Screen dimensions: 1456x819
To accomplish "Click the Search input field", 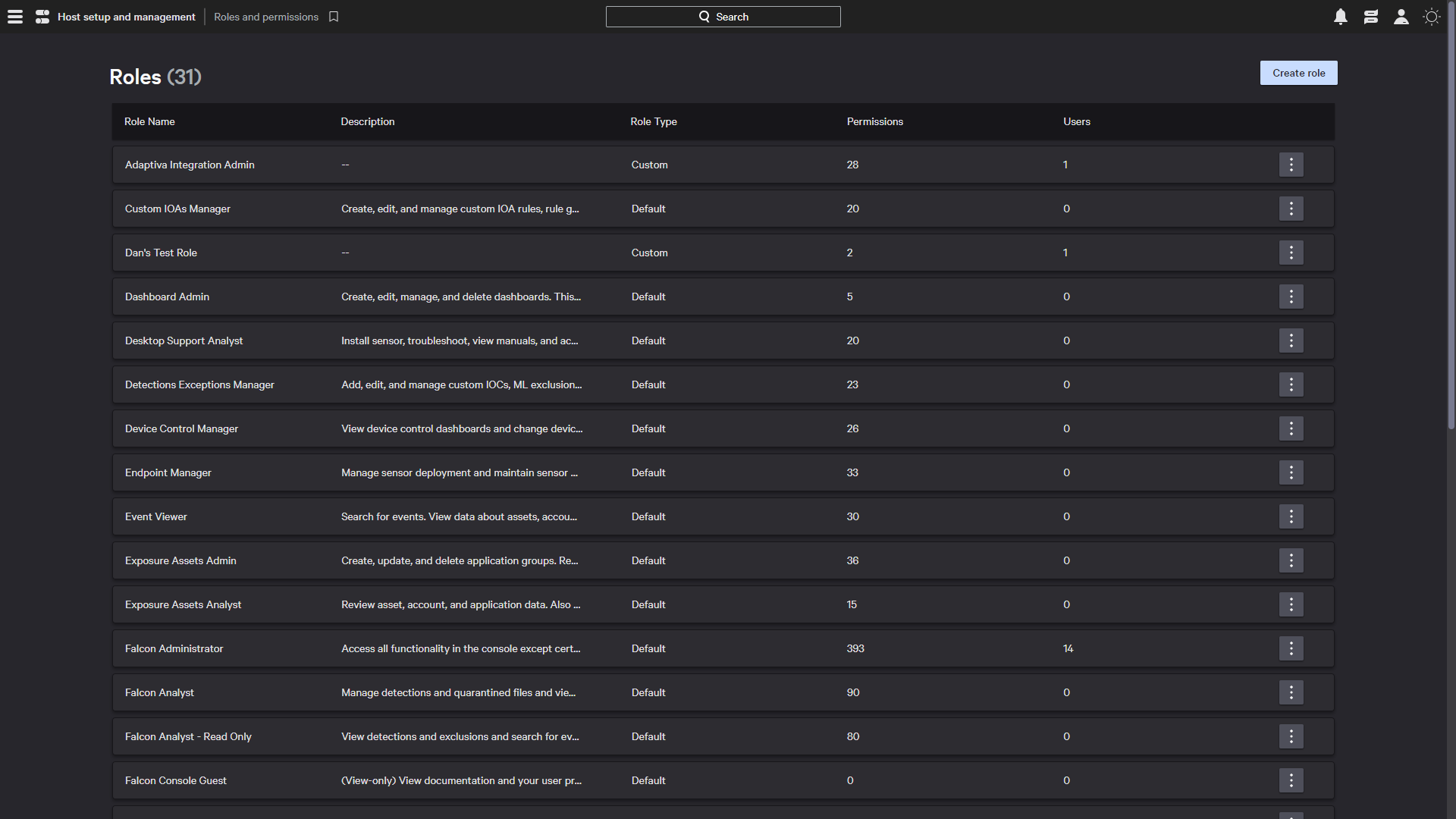I will pos(723,17).
